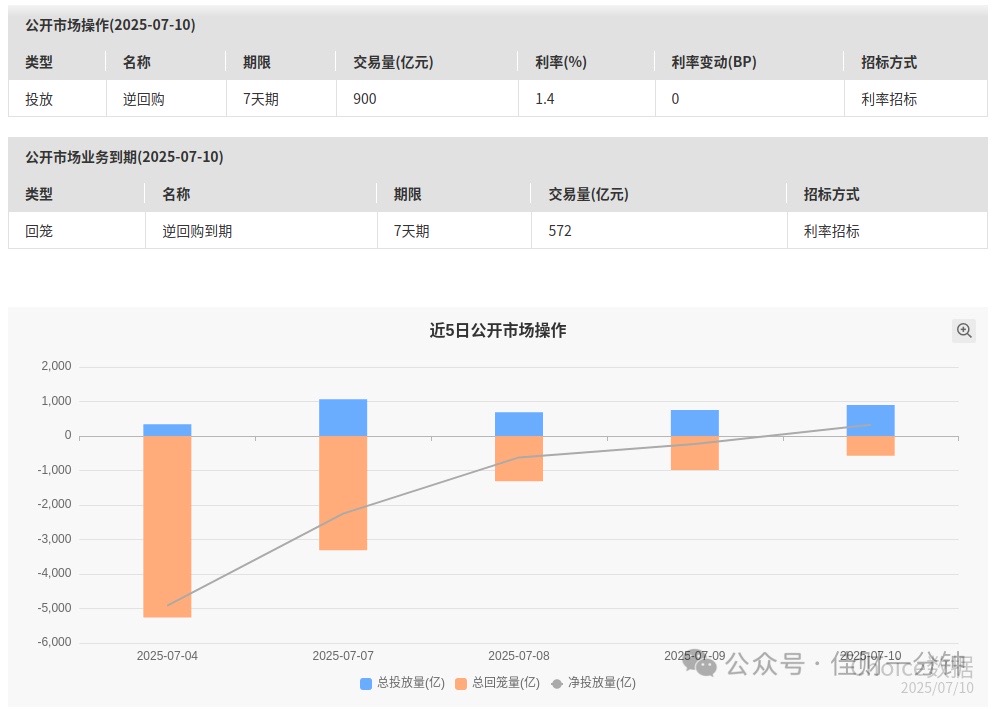The image size is (997, 709).
Task: Click the orange bar for 2025-07-07
Action: point(343,493)
